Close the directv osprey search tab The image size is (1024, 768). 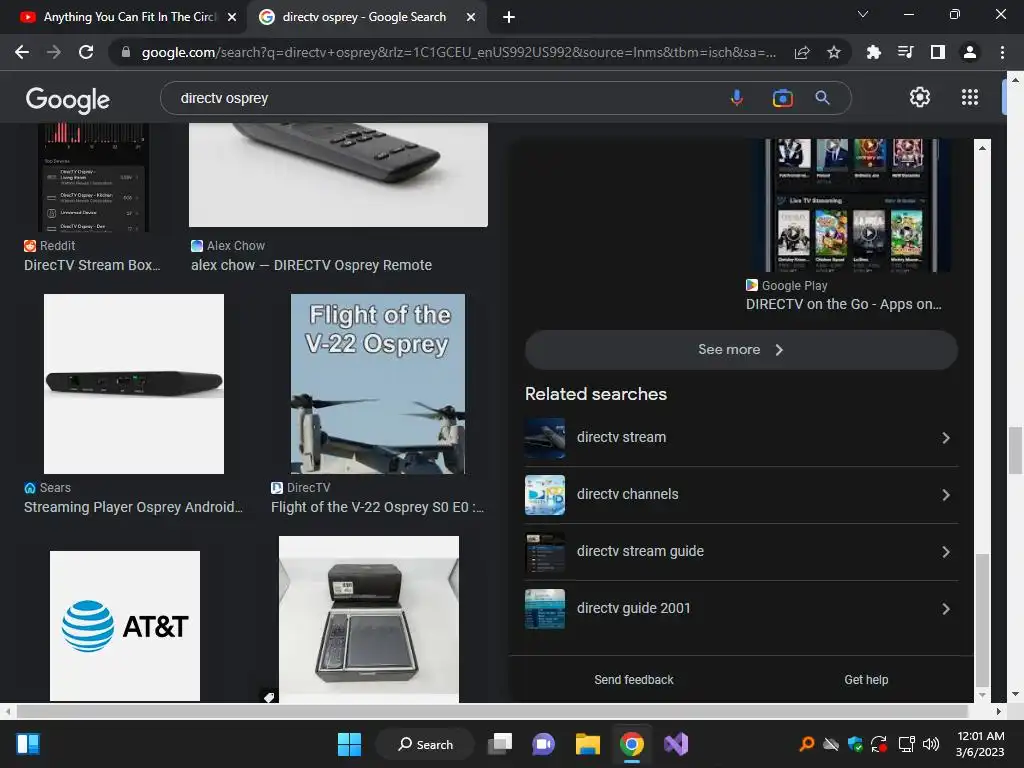click(471, 17)
